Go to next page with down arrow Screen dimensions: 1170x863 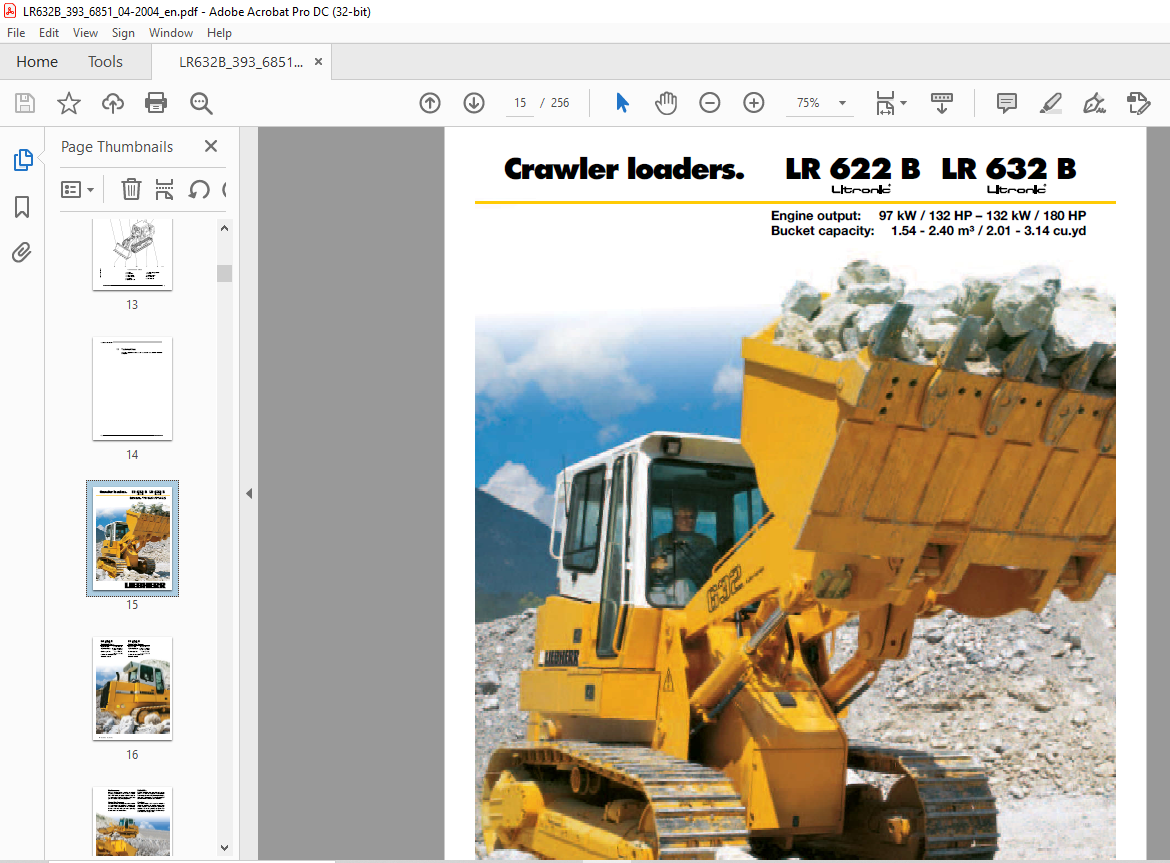[474, 103]
